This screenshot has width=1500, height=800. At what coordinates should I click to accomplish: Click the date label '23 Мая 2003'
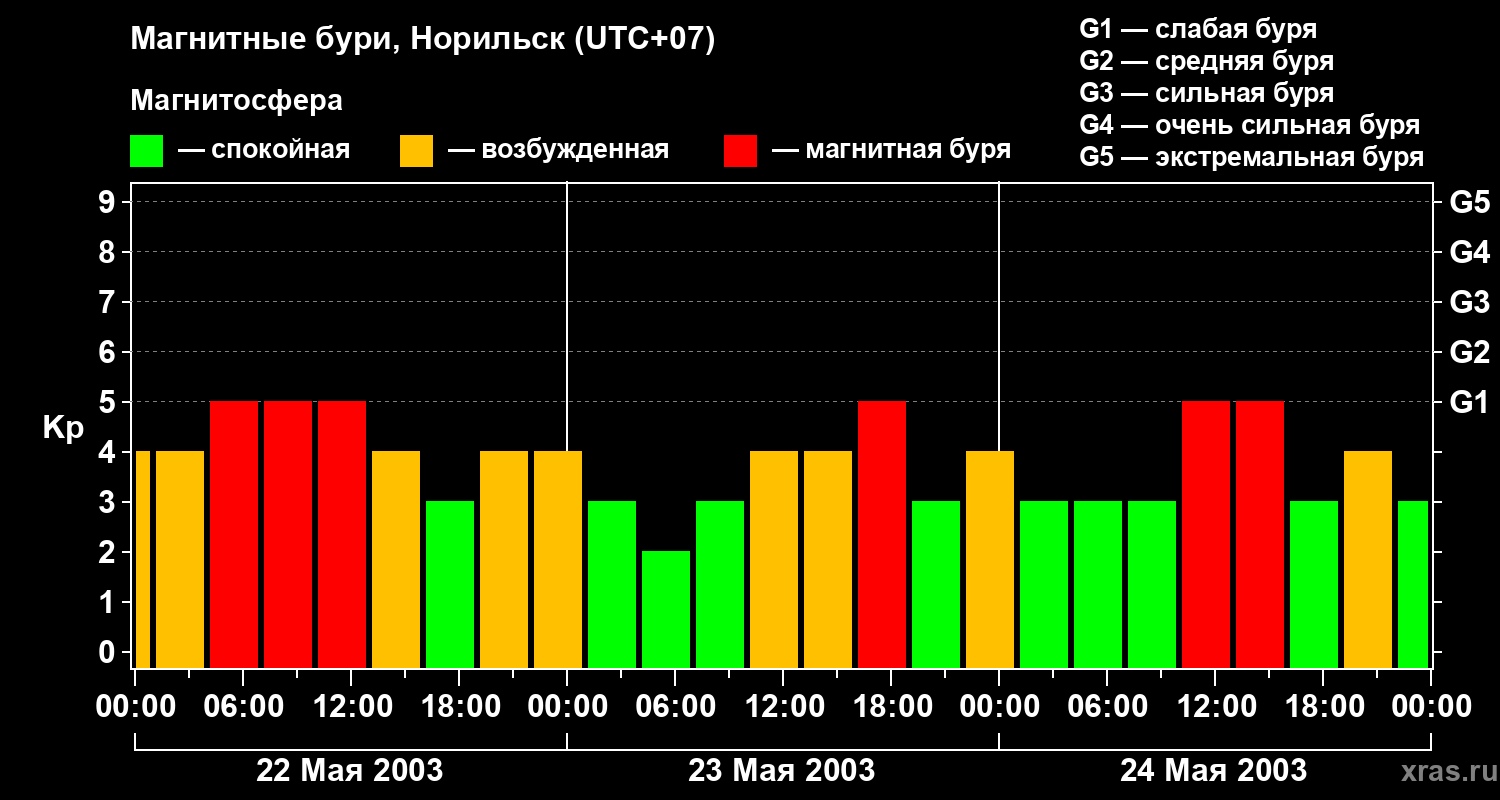pyautogui.click(x=782, y=771)
